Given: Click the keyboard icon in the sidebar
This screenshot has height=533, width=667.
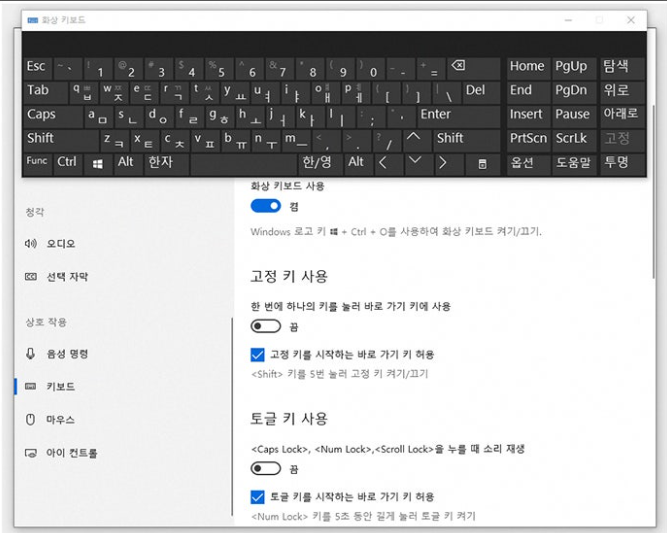Looking at the screenshot, I should click(x=31, y=386).
